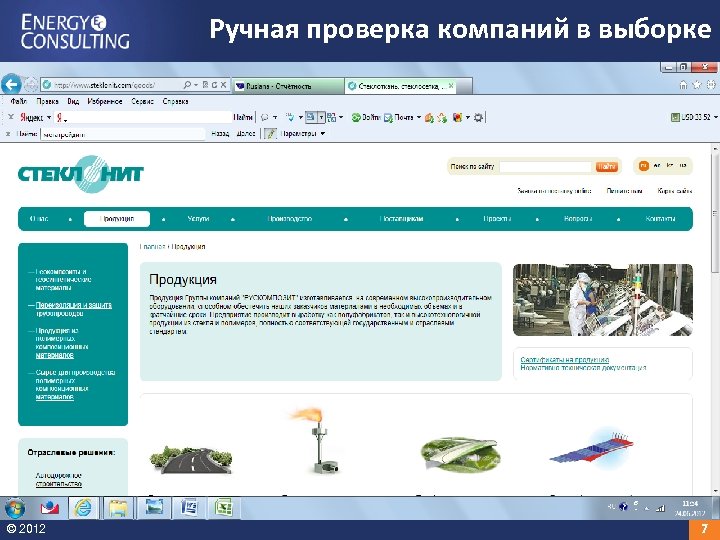Click the USD currency rate indicator

691,118
